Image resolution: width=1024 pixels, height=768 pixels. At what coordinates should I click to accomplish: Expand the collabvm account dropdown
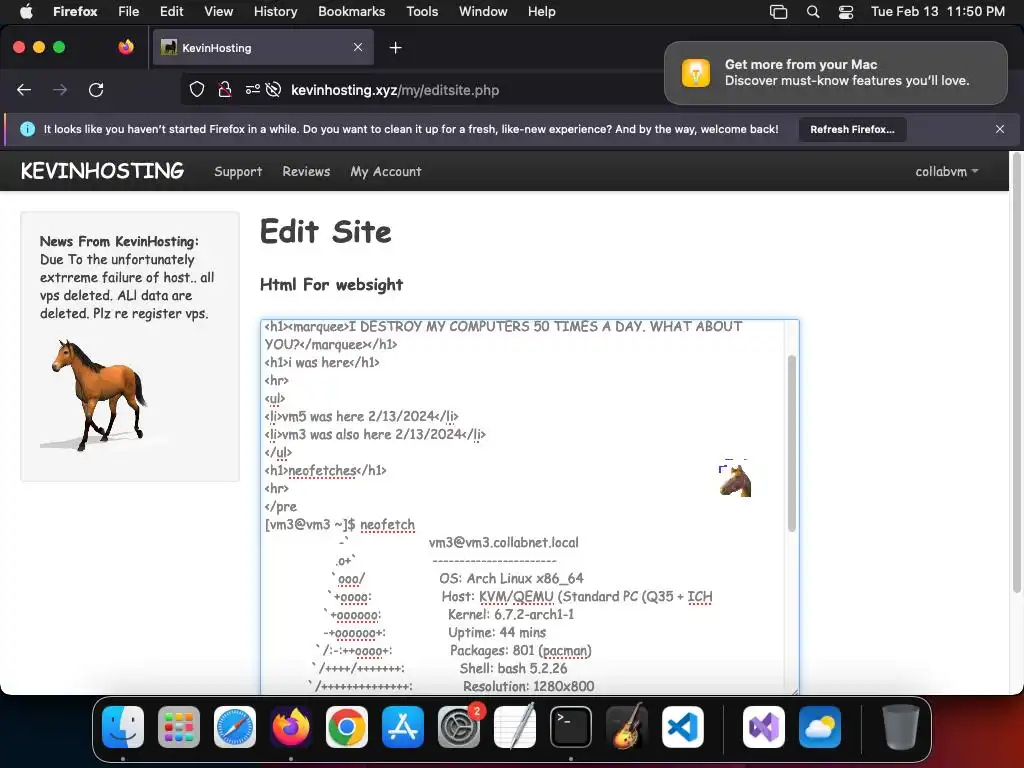click(x=946, y=171)
